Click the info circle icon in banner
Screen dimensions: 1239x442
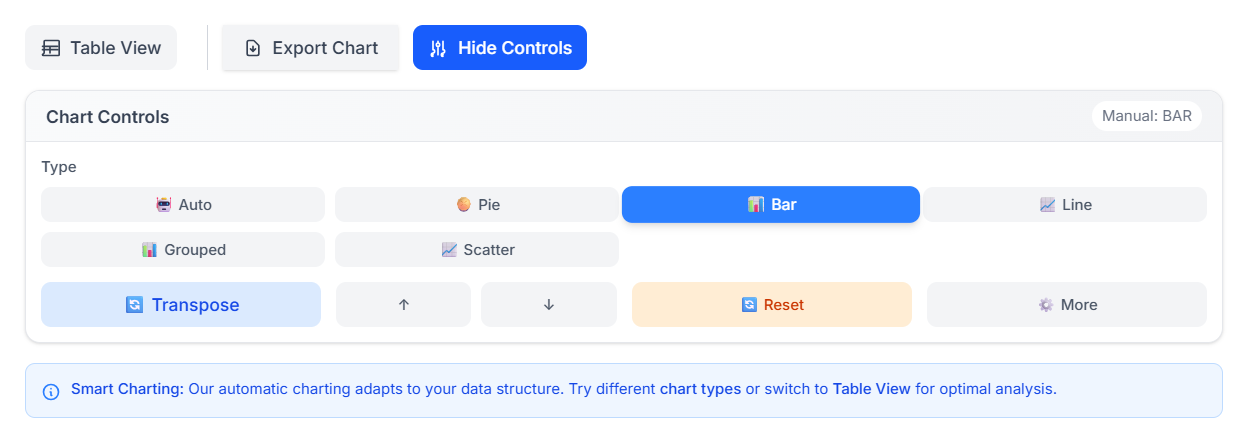coord(51,391)
